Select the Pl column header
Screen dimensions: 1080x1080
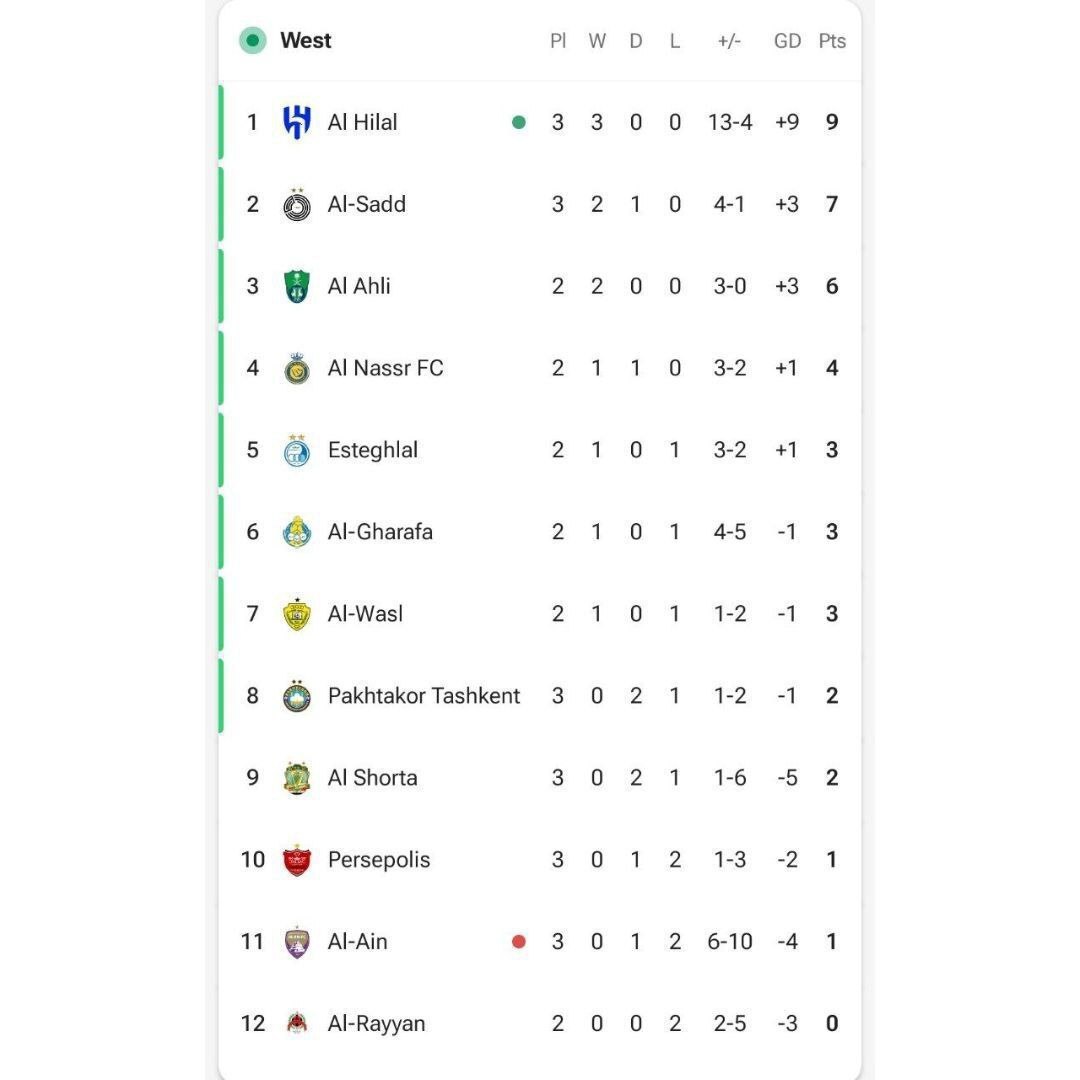(x=558, y=41)
